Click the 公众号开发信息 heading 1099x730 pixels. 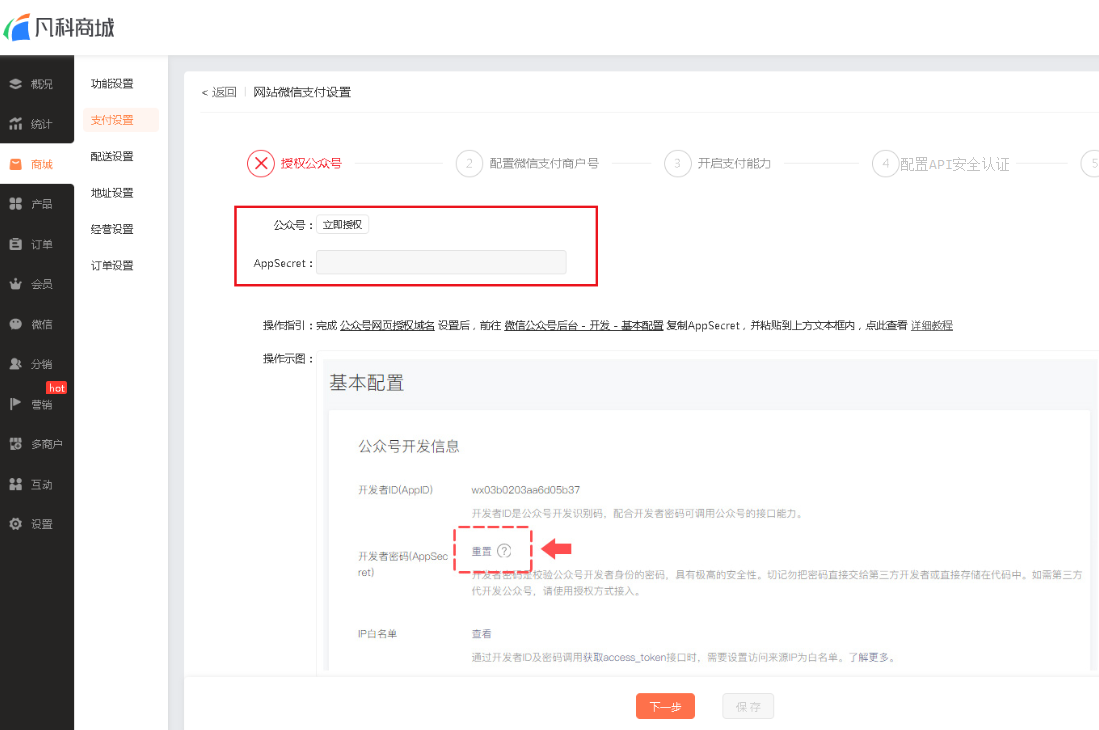[409, 446]
